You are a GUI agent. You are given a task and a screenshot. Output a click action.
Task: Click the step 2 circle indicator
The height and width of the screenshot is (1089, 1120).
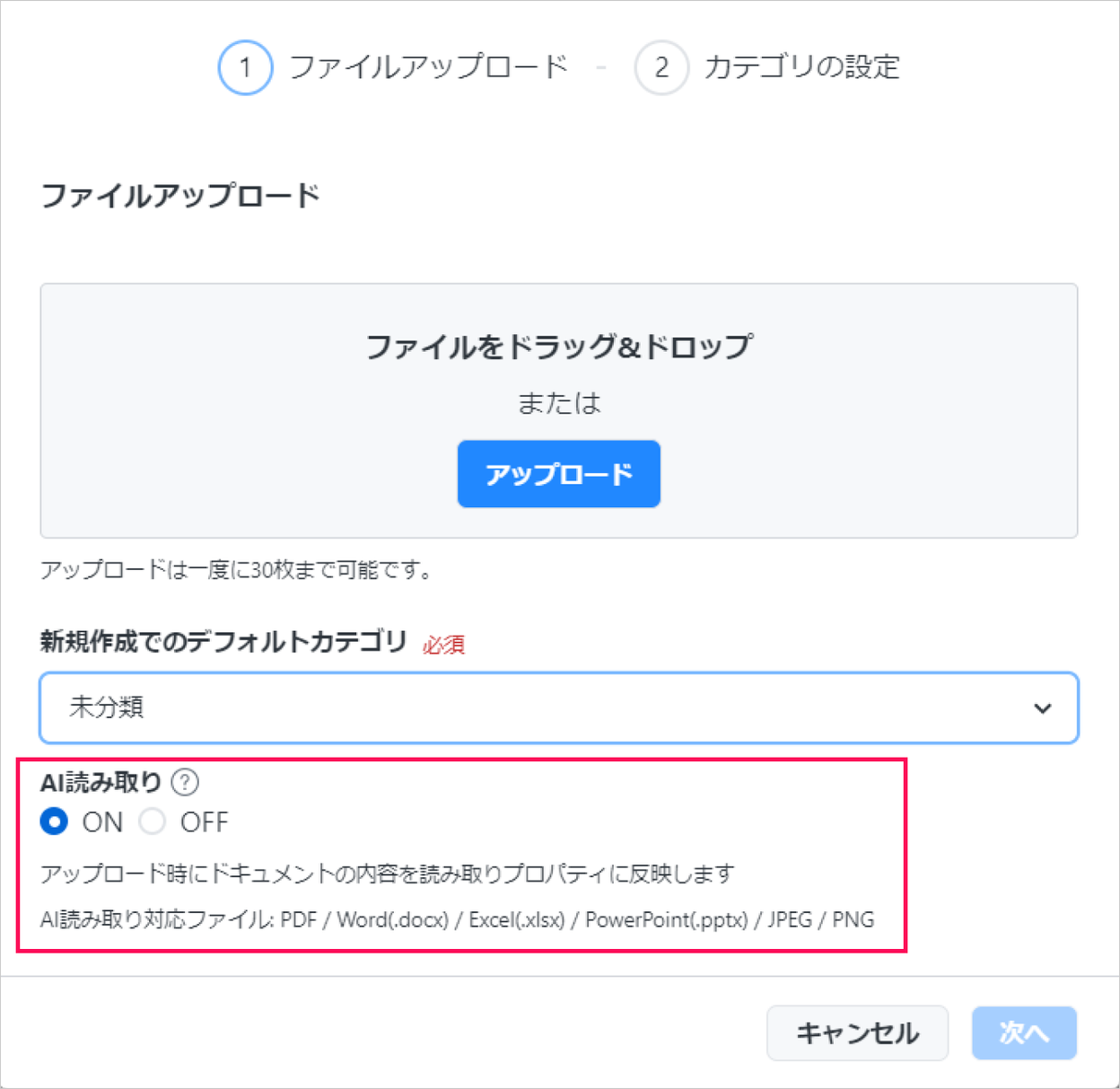click(661, 67)
